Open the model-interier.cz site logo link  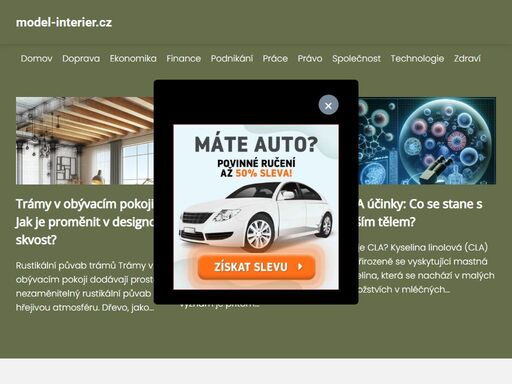click(x=64, y=23)
